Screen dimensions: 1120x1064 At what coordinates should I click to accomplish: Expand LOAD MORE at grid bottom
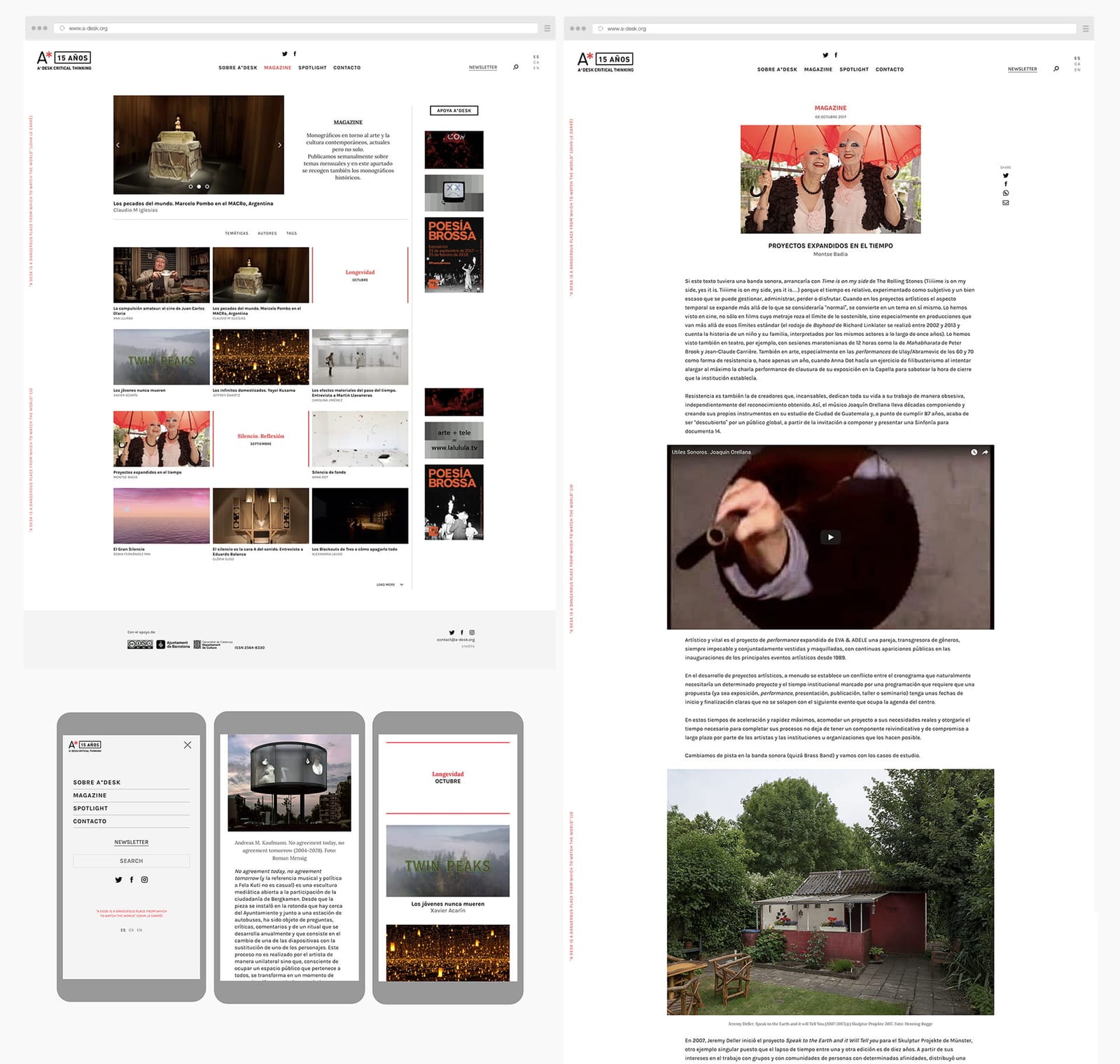[390, 584]
